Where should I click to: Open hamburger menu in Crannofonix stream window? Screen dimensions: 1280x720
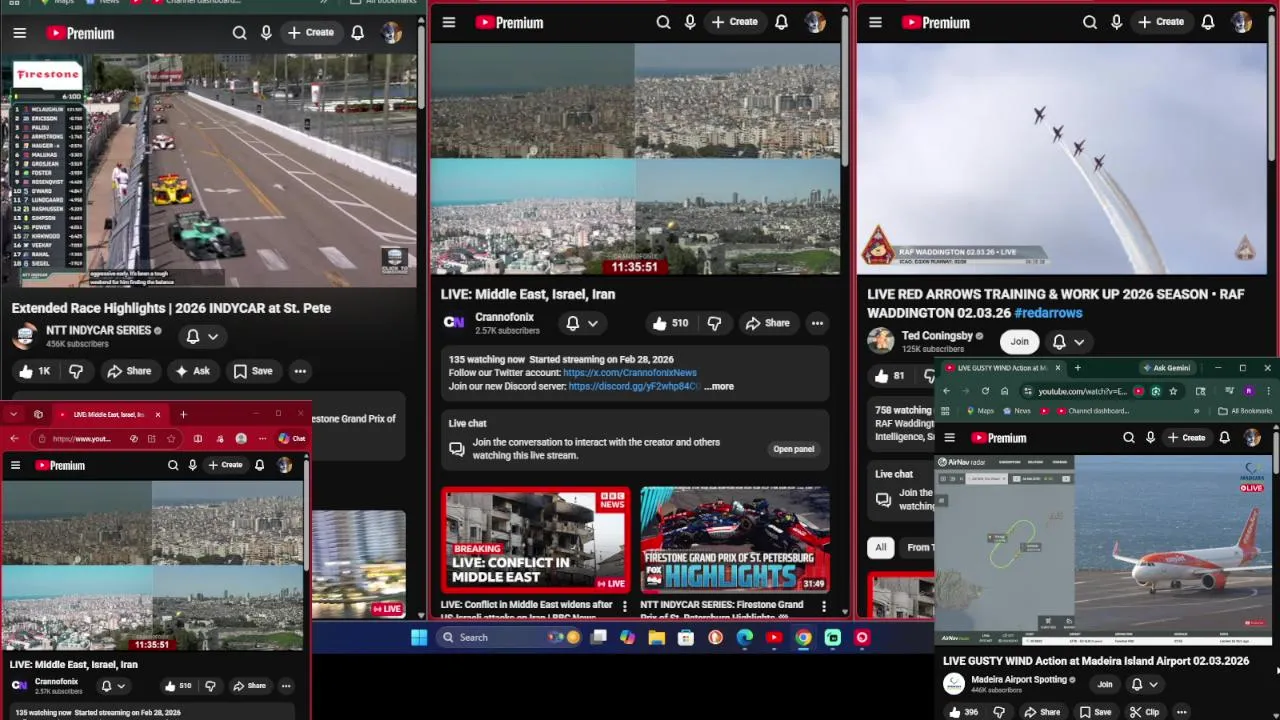click(449, 22)
